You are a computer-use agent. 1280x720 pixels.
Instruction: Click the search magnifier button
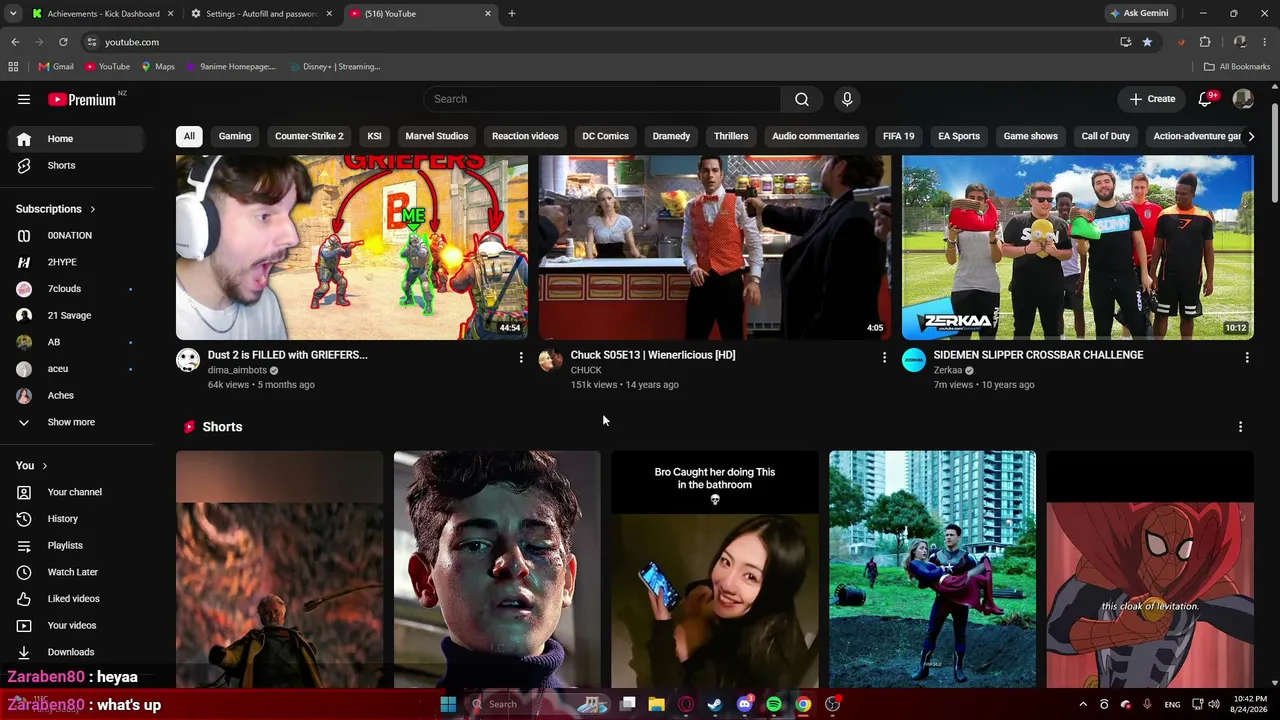pyautogui.click(x=802, y=99)
